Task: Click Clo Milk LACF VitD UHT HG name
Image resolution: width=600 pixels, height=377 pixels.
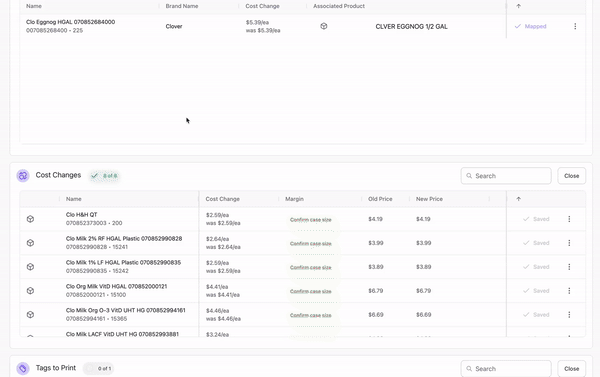Action: (x=122, y=334)
